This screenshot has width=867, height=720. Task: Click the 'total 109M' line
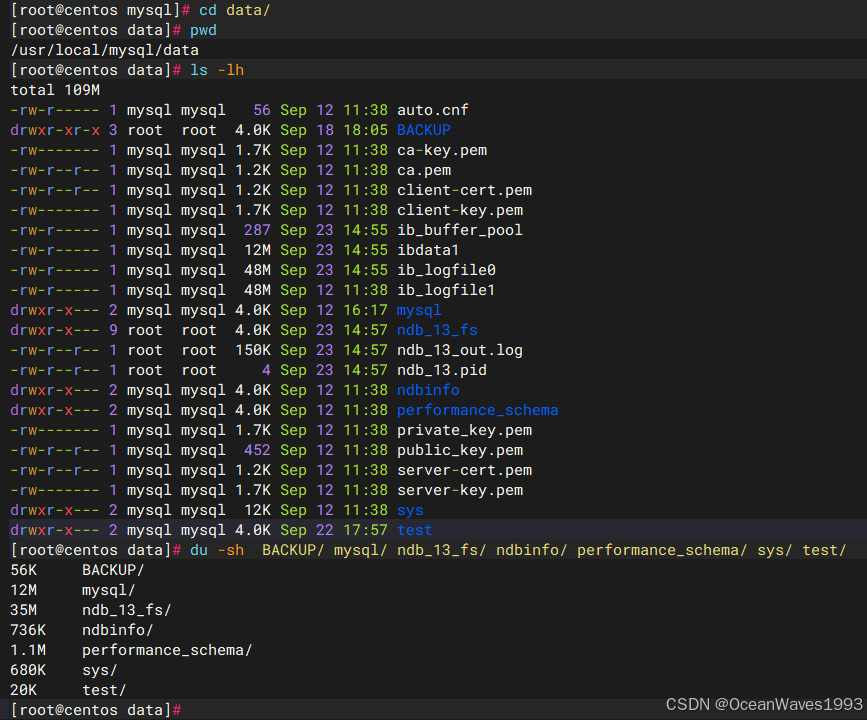(55, 90)
